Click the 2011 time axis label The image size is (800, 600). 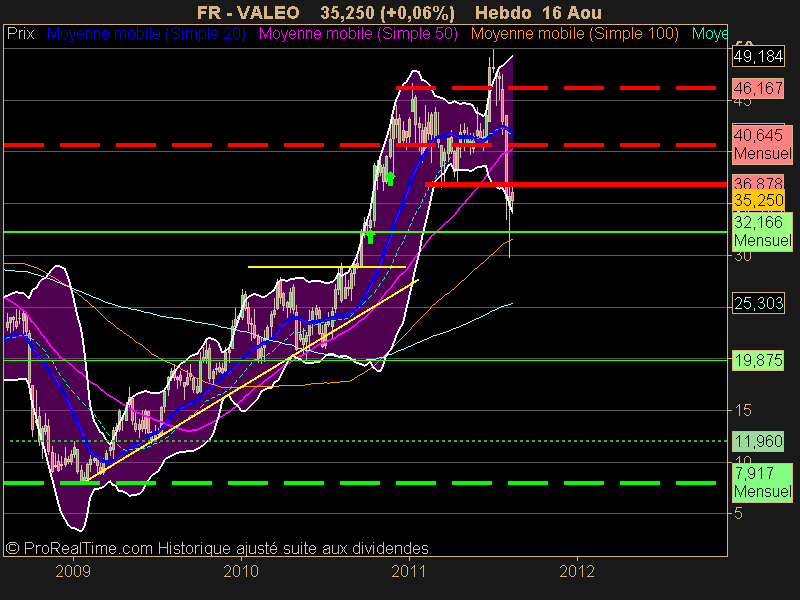[x=409, y=571]
